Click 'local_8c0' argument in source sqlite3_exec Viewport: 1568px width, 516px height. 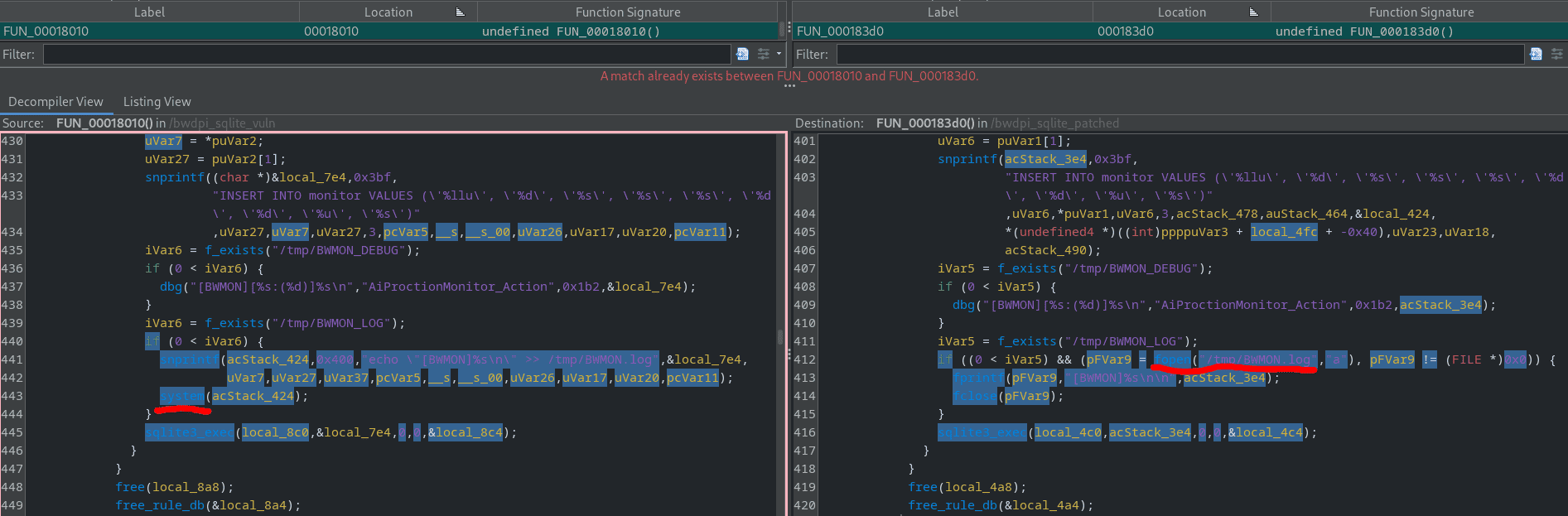click(x=275, y=432)
